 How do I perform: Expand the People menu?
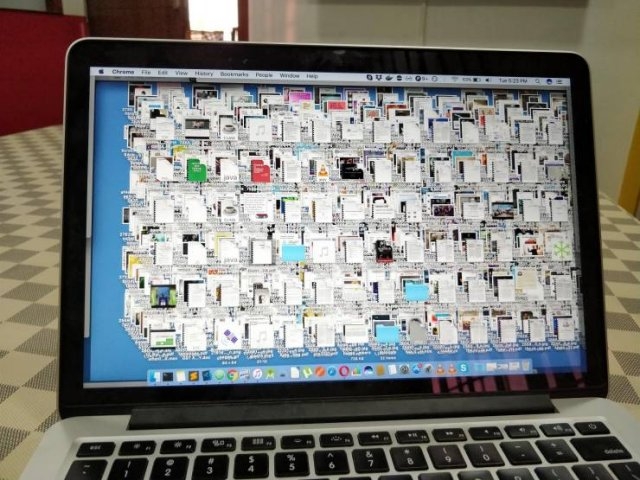pyautogui.click(x=264, y=75)
